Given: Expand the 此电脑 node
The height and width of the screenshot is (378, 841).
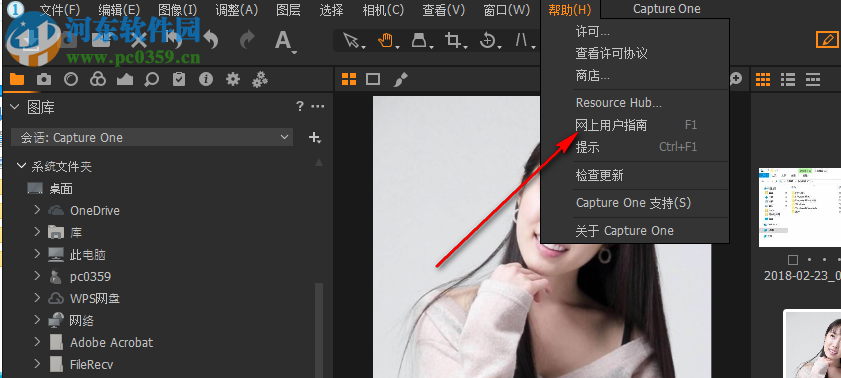Looking at the screenshot, I should tap(37, 254).
